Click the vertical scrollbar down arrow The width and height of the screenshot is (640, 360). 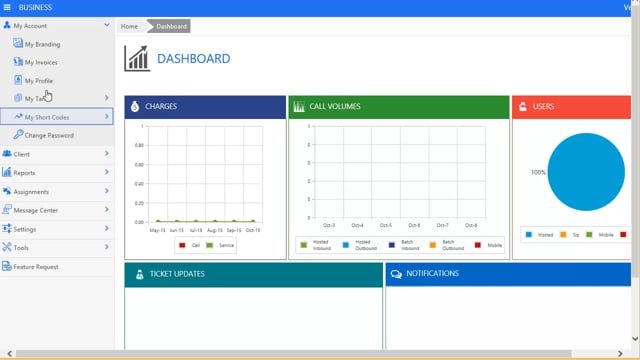(x=635, y=338)
